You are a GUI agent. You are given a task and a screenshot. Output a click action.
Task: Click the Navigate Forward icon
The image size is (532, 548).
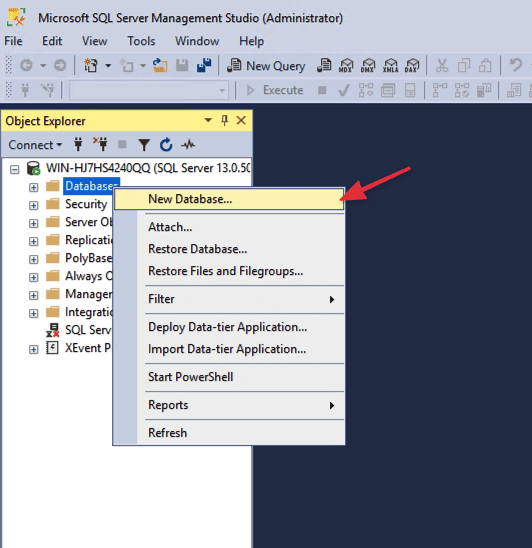tap(60, 65)
